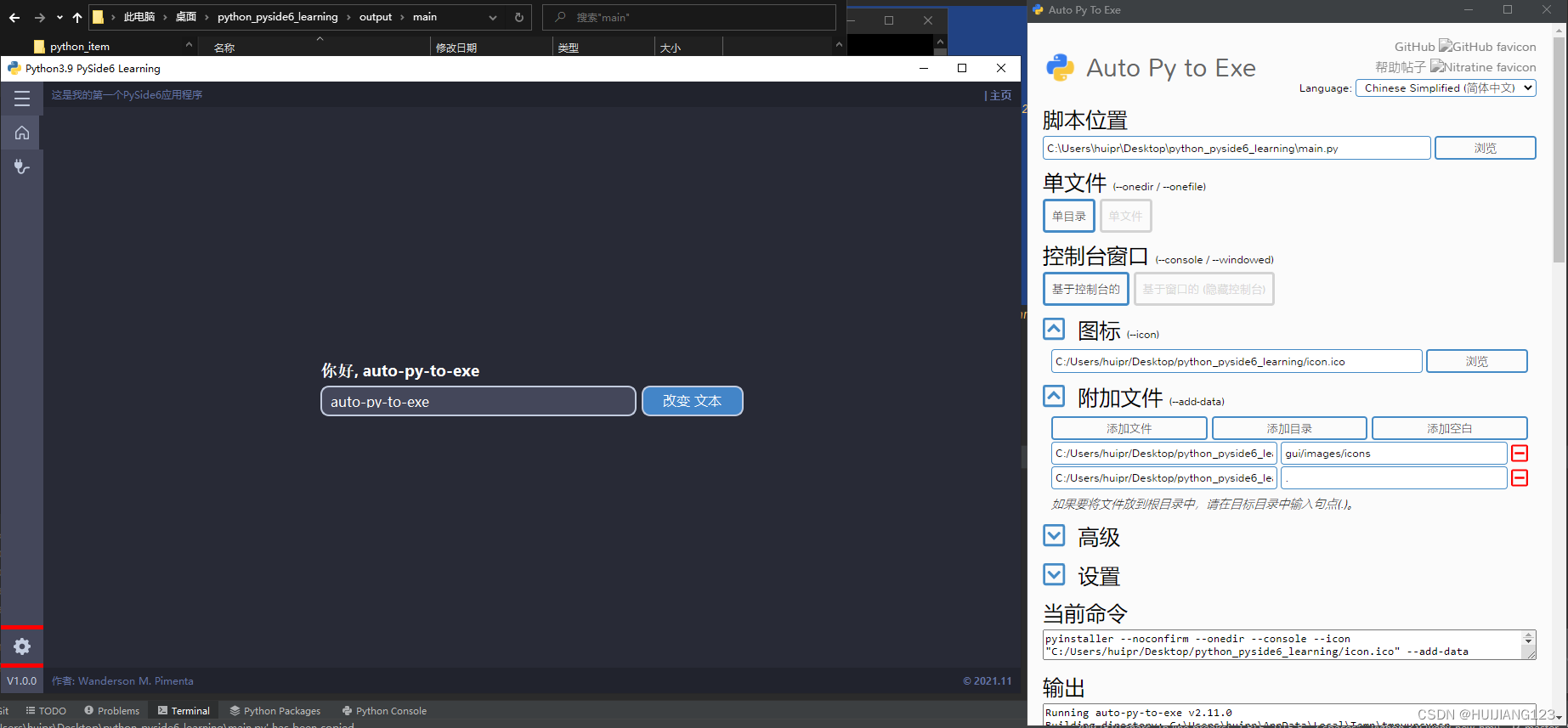Open Python Packages tab
This screenshot has width=1568, height=728.
click(275, 711)
